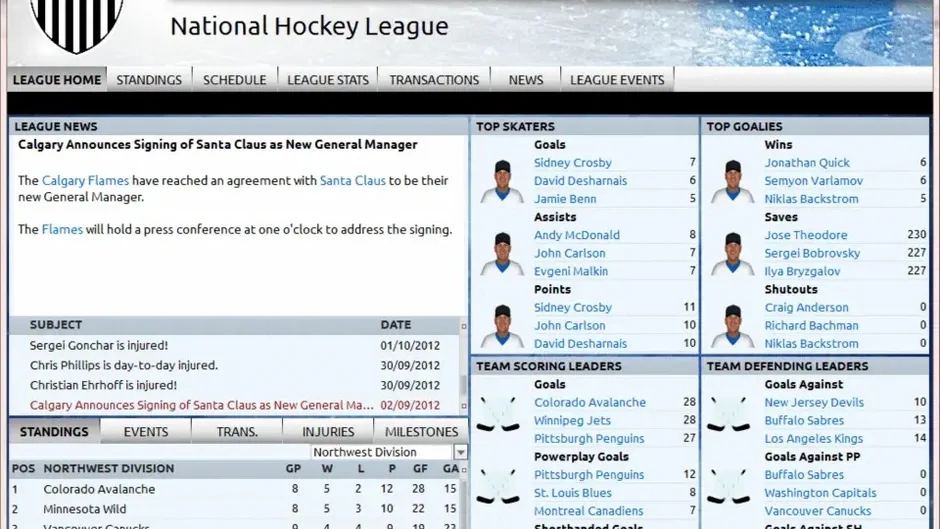Open St. Louis Blues team page

point(573,492)
